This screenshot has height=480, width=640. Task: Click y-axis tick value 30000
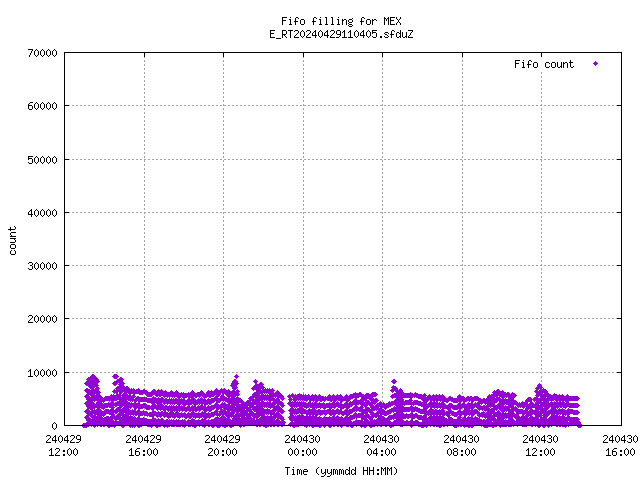42,266
